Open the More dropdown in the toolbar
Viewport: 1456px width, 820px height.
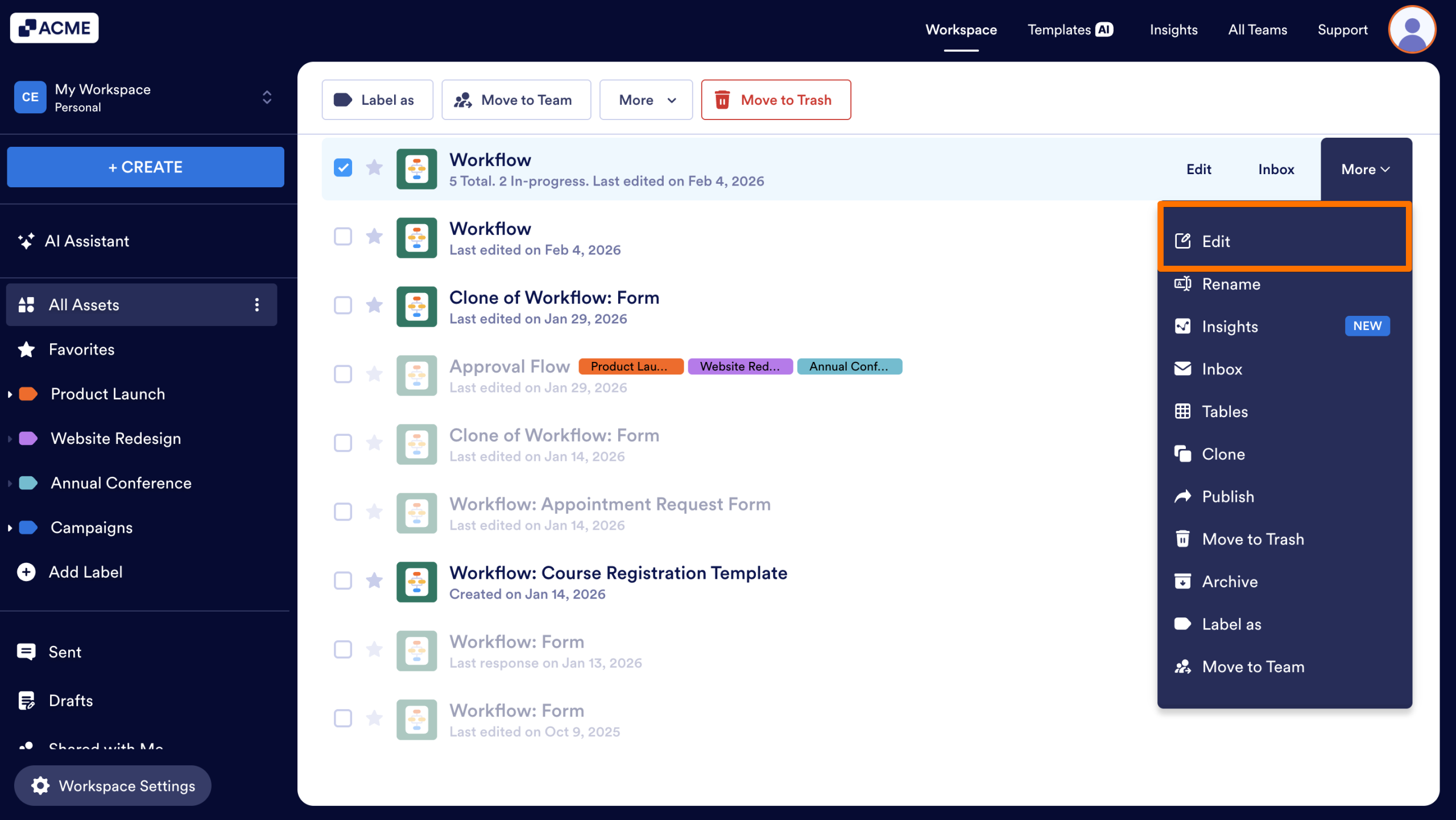point(646,100)
